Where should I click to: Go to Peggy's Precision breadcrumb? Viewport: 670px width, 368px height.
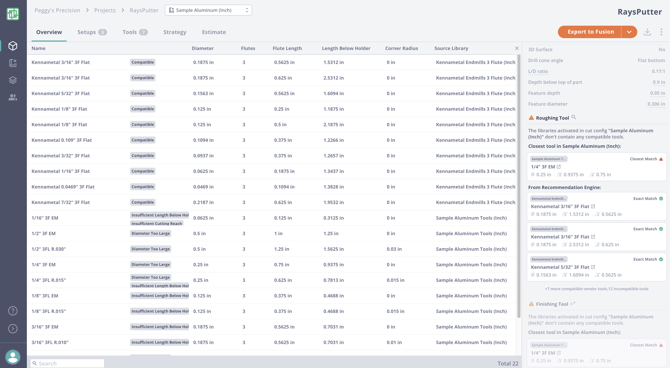coord(57,10)
